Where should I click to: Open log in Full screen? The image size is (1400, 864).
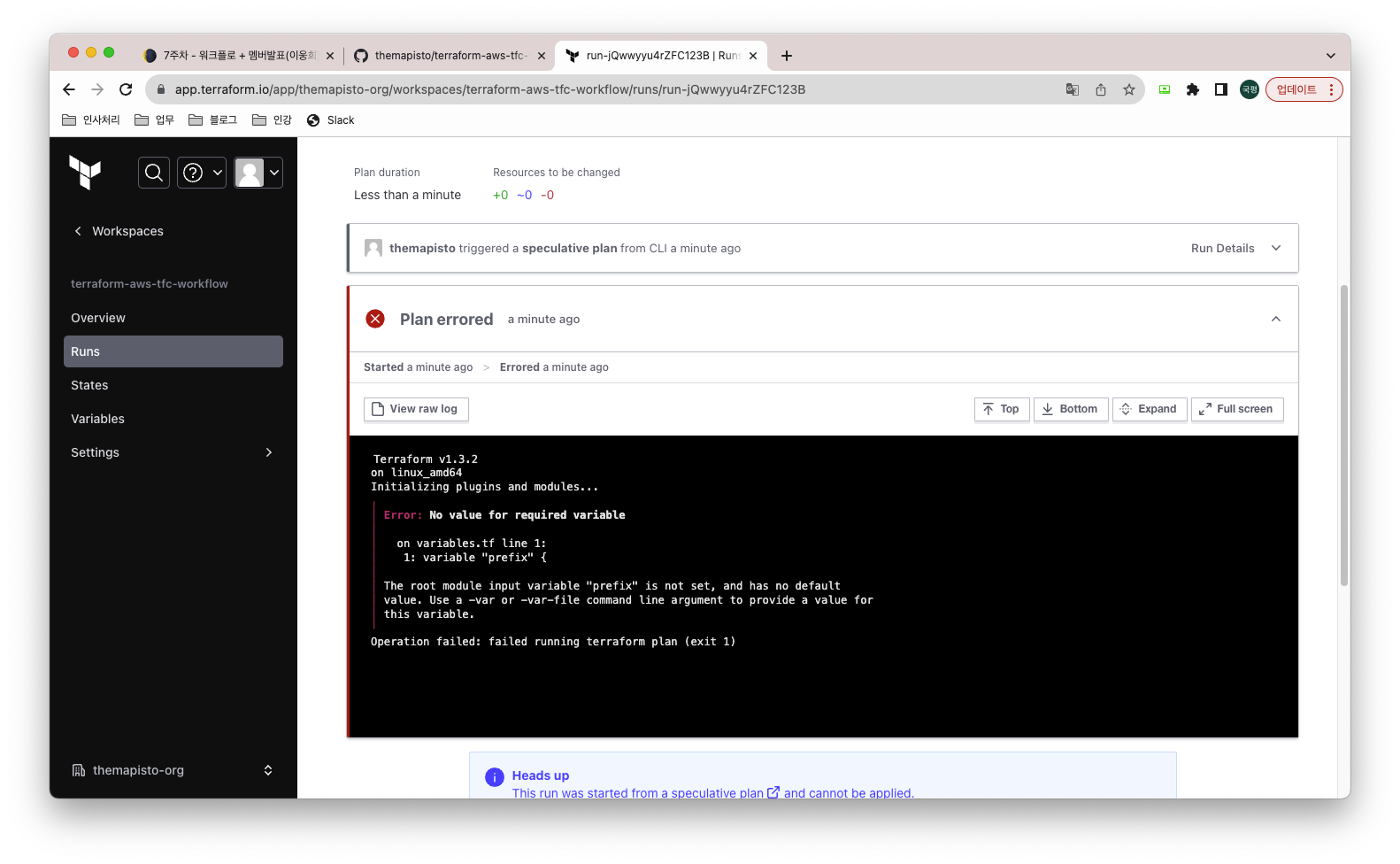(1237, 409)
